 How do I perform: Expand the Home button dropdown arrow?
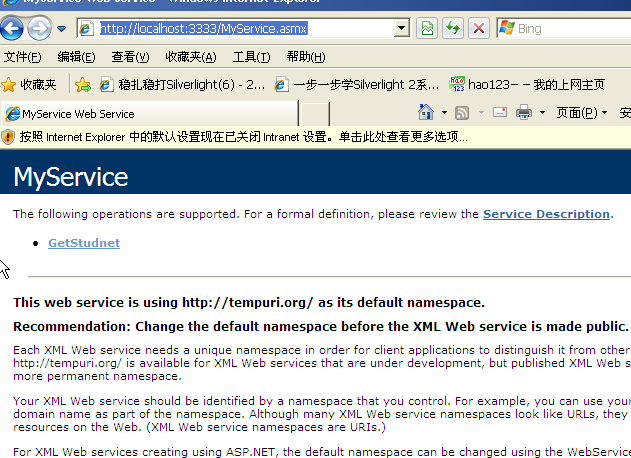[x=444, y=112]
